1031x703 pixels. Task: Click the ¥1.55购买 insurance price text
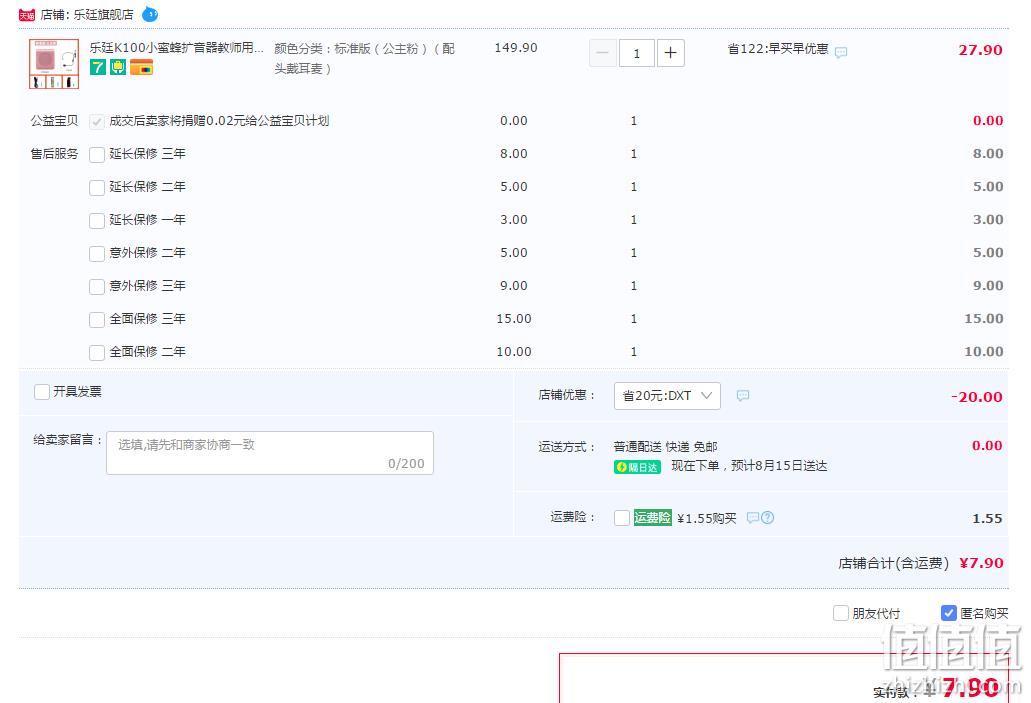707,519
